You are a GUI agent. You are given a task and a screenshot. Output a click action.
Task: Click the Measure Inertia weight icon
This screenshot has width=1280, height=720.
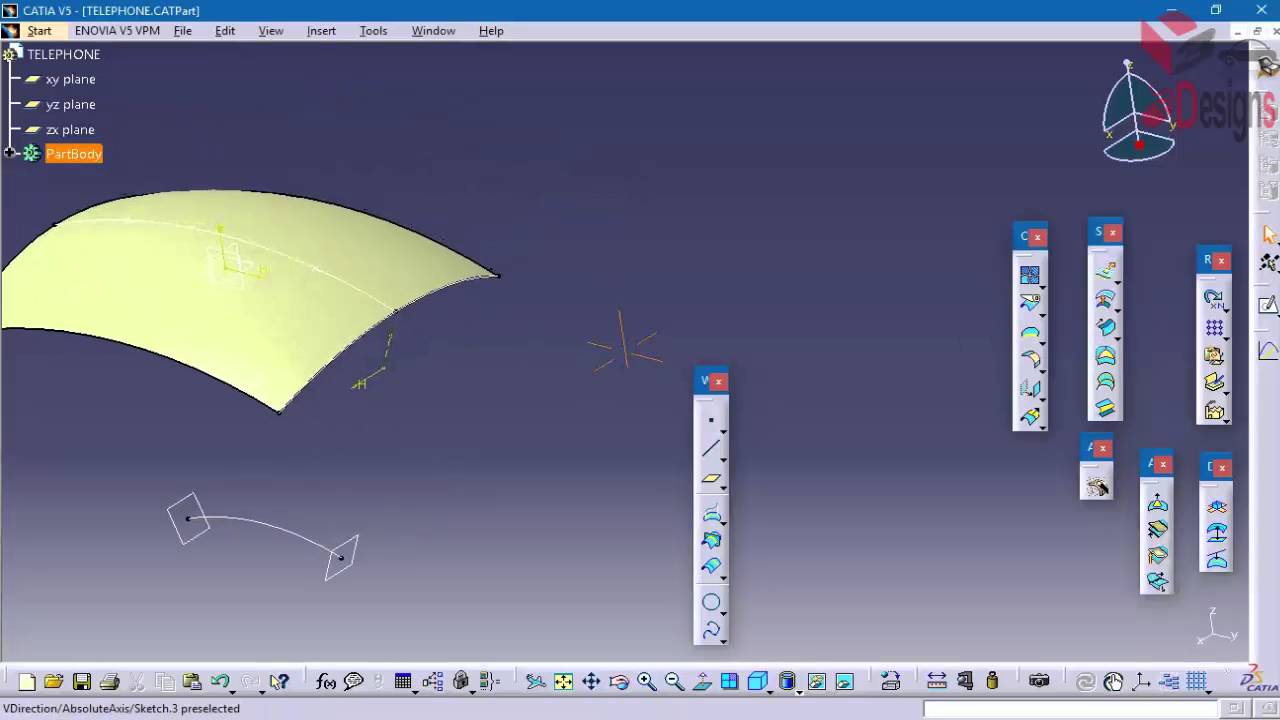[x=992, y=682]
